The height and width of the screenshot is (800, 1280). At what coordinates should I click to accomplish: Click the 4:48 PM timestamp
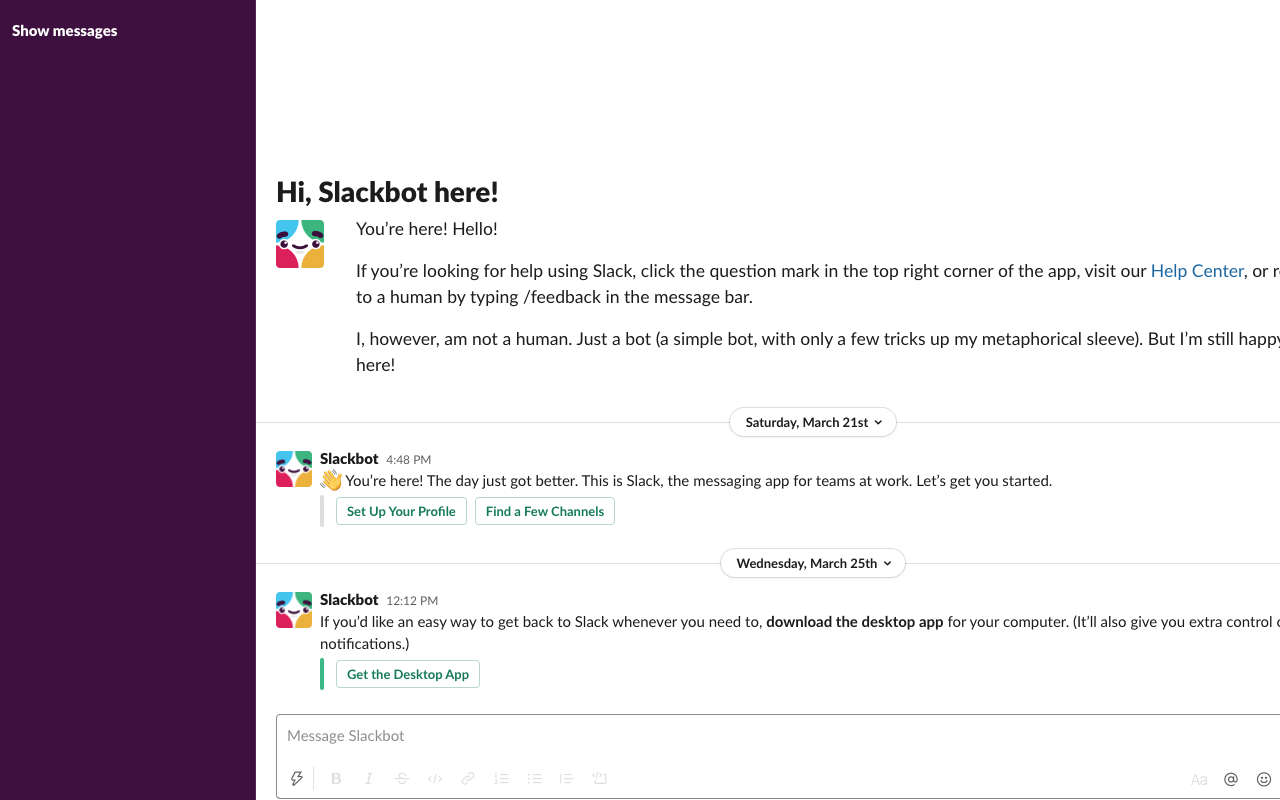coord(408,460)
